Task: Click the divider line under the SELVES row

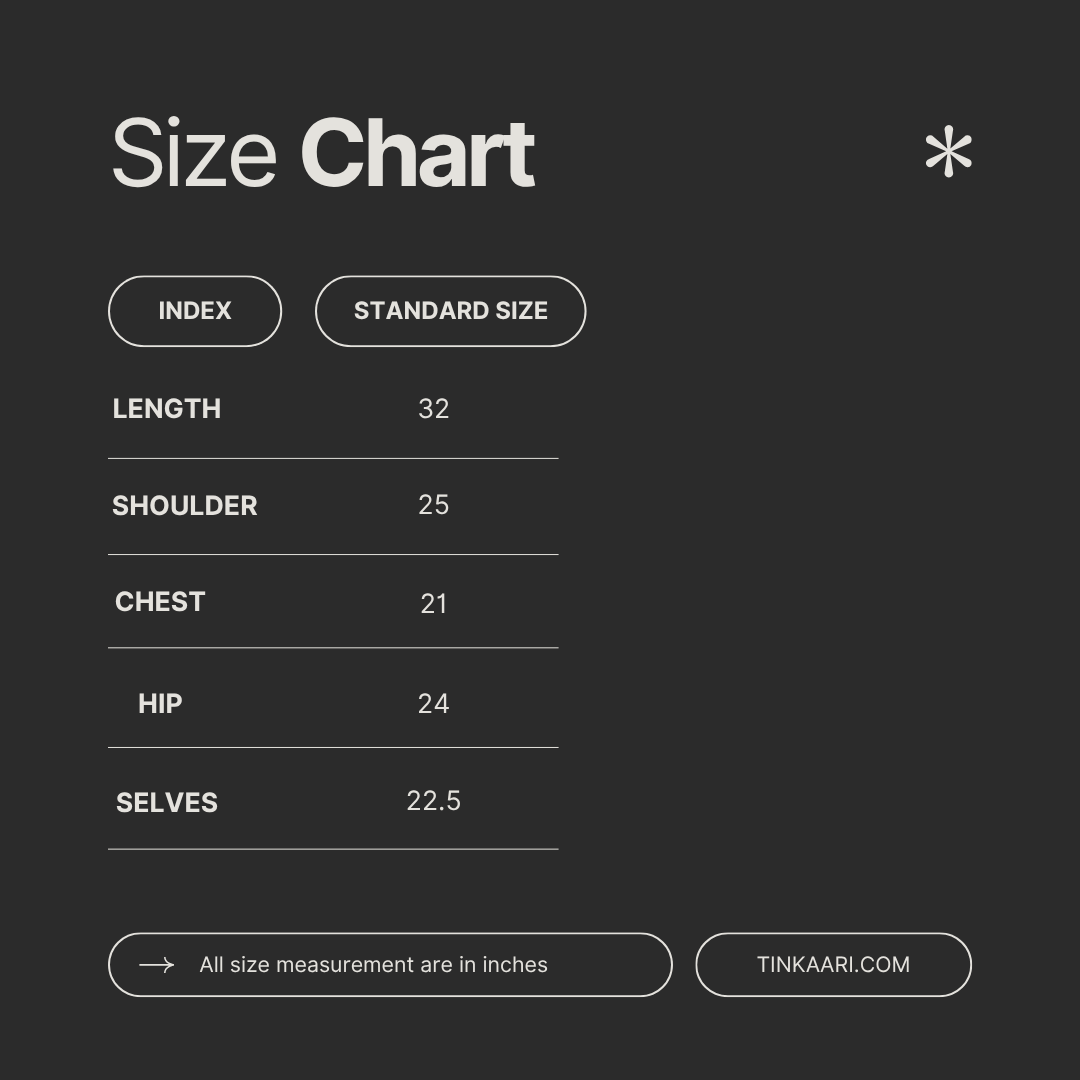Action: click(333, 849)
